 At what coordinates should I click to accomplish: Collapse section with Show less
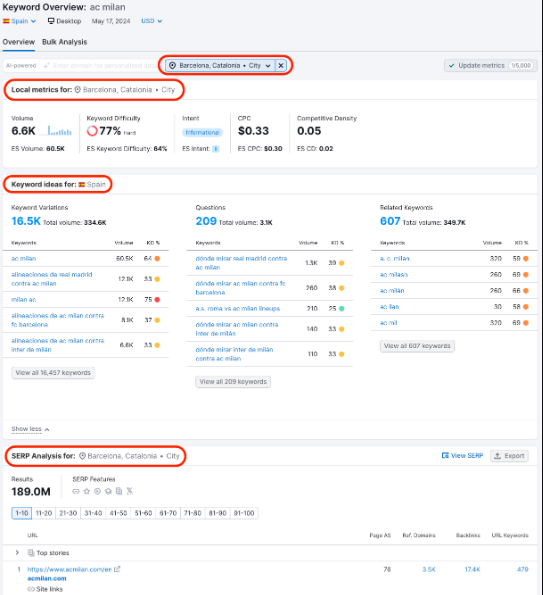[x=30, y=429]
